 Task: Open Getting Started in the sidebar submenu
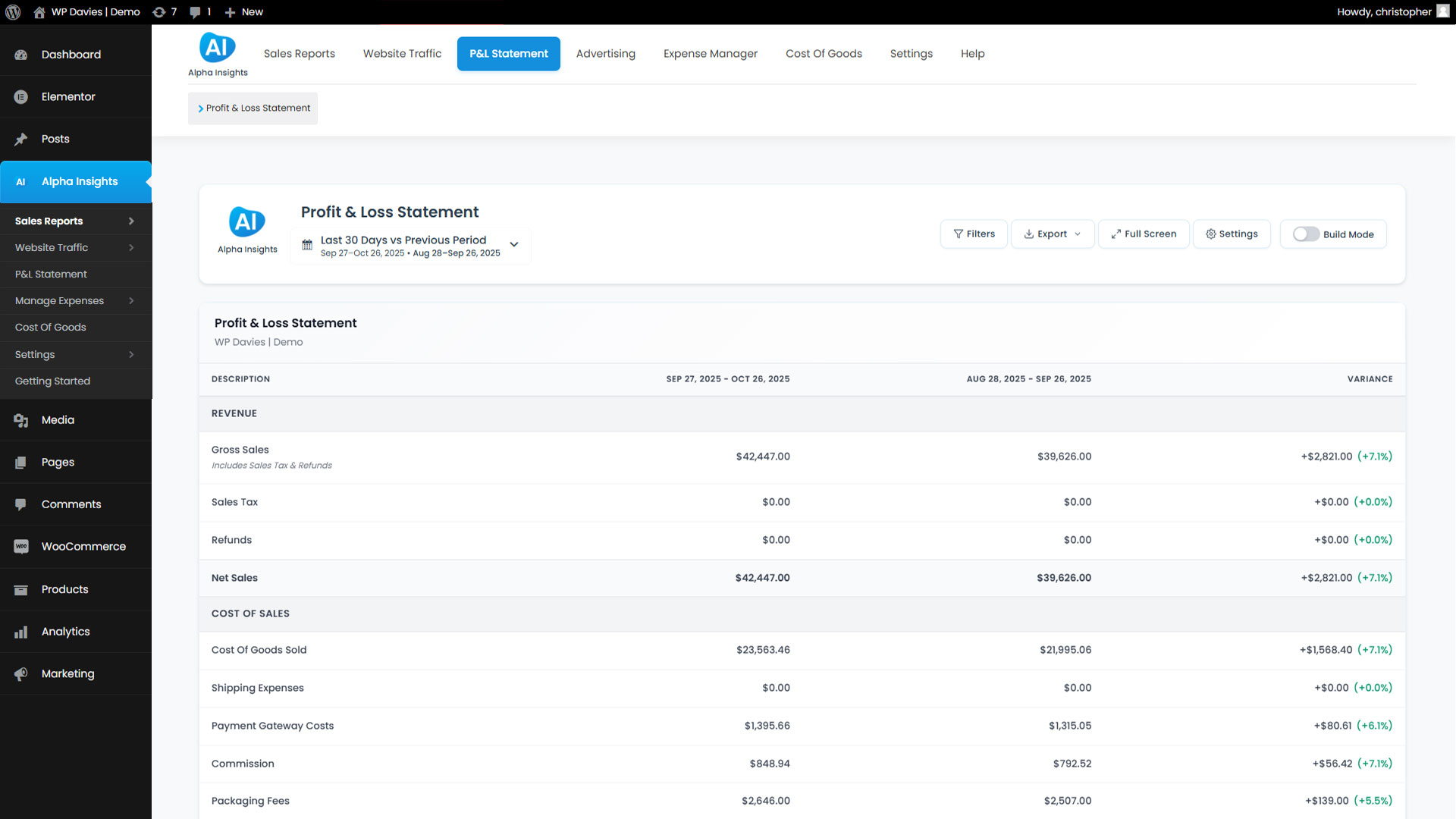click(52, 381)
